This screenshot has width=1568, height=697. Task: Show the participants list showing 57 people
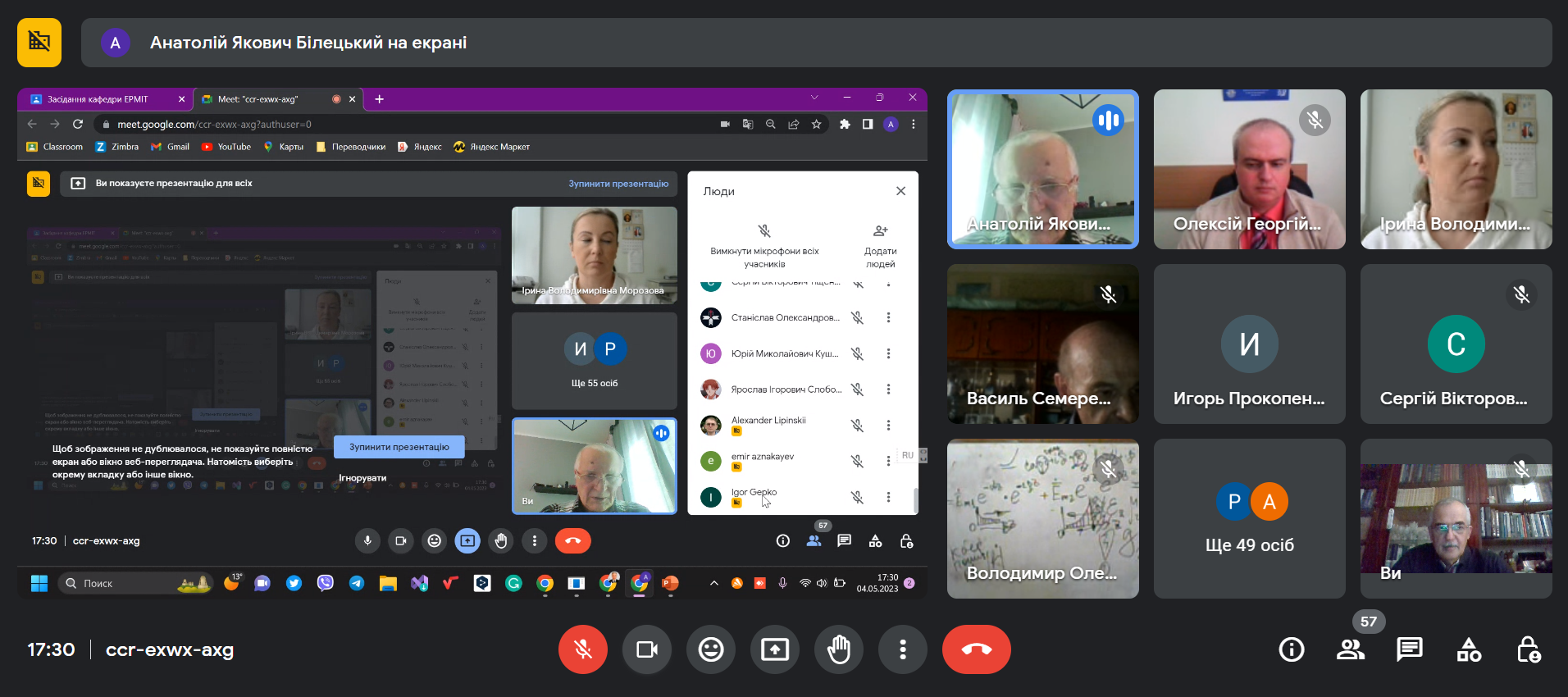tap(1350, 649)
